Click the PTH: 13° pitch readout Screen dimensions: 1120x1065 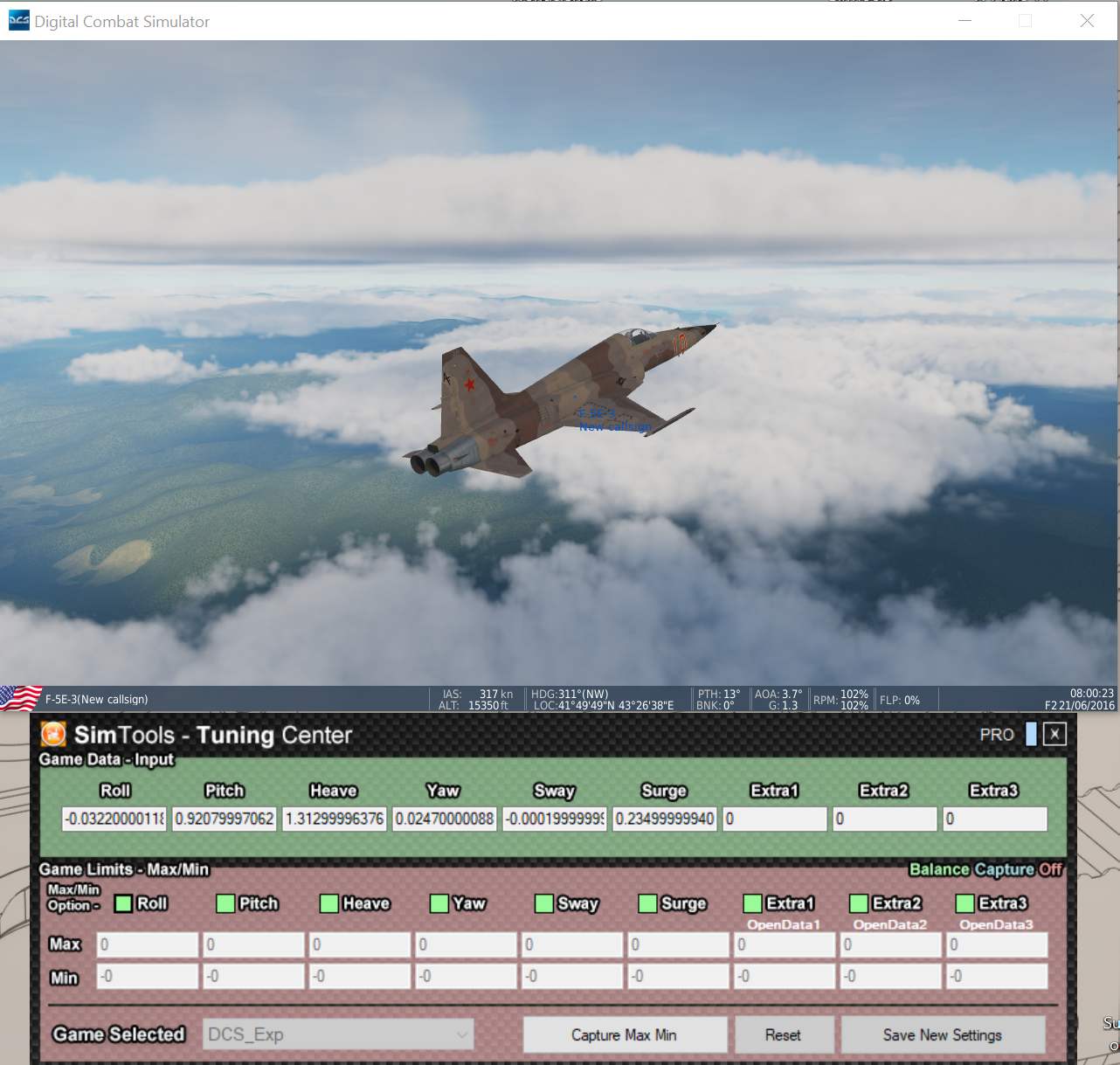(719, 694)
